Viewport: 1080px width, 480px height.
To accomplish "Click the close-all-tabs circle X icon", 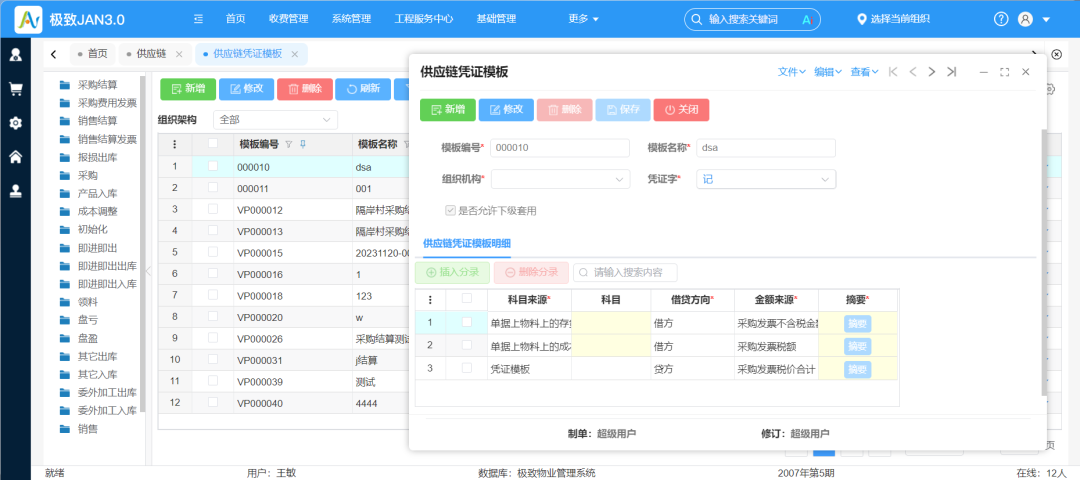I will point(1057,54).
